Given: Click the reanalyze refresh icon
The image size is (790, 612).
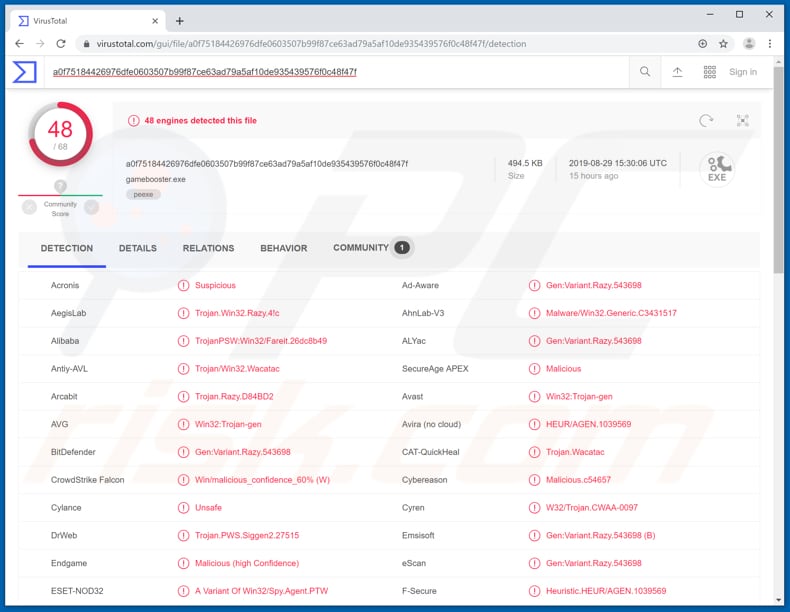Looking at the screenshot, I should [x=706, y=120].
